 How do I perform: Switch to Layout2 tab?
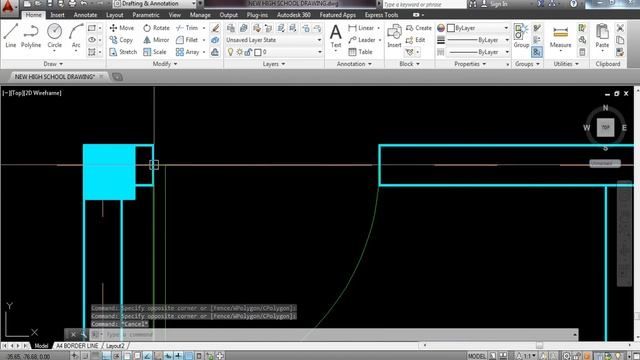[x=115, y=346]
